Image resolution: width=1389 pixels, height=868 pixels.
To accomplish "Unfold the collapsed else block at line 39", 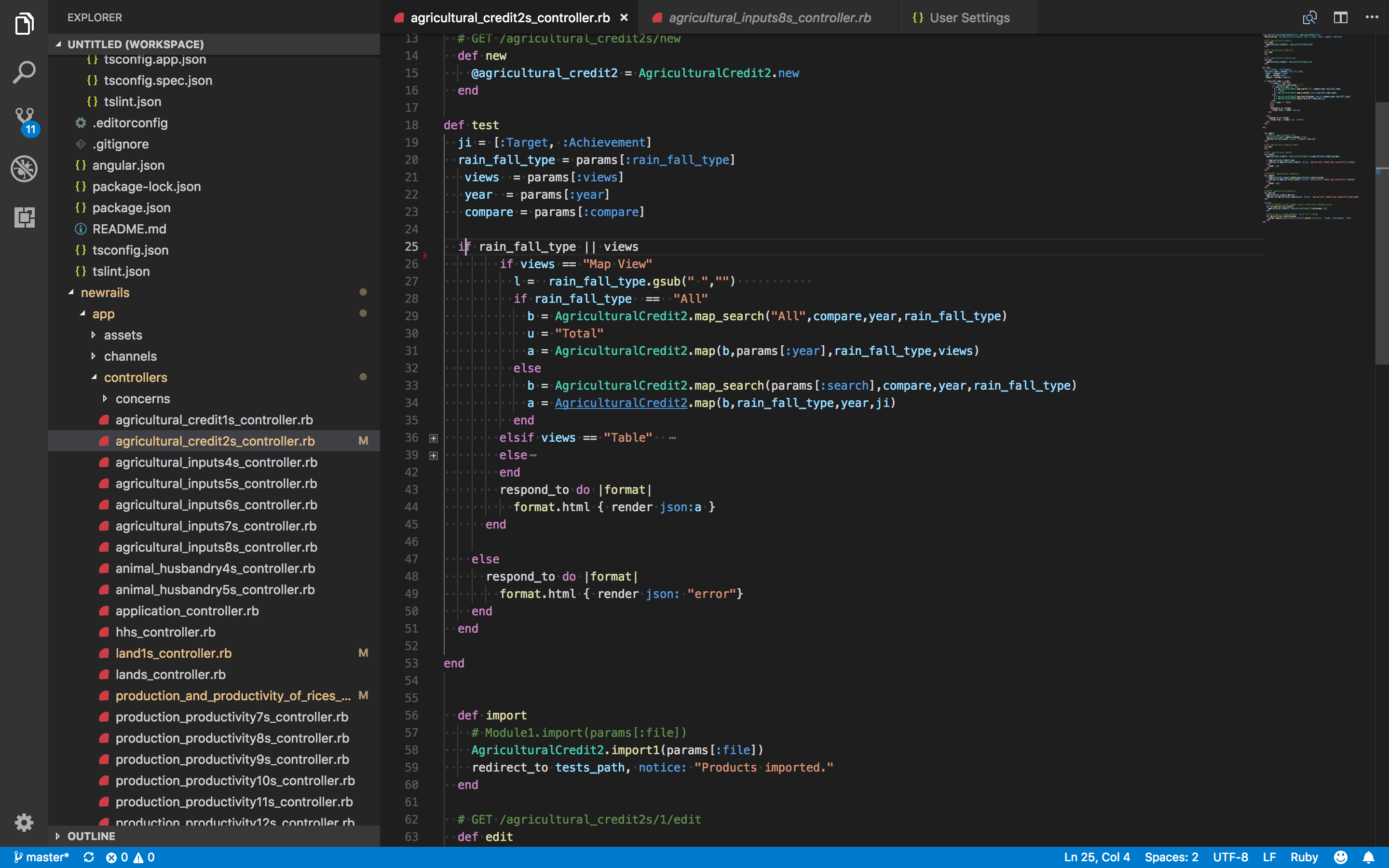I will tap(434, 455).
